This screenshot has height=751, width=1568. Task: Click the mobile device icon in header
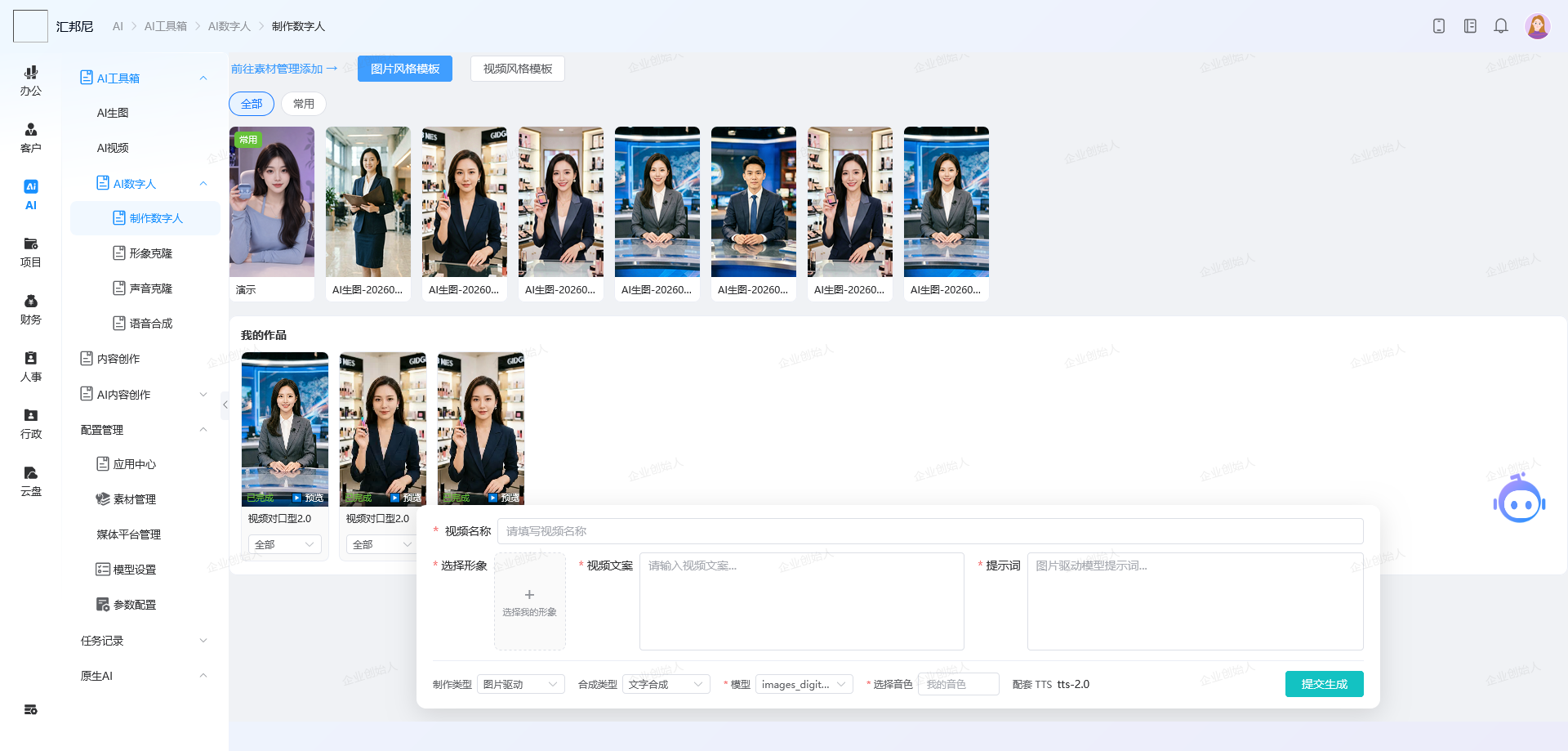(x=1439, y=26)
